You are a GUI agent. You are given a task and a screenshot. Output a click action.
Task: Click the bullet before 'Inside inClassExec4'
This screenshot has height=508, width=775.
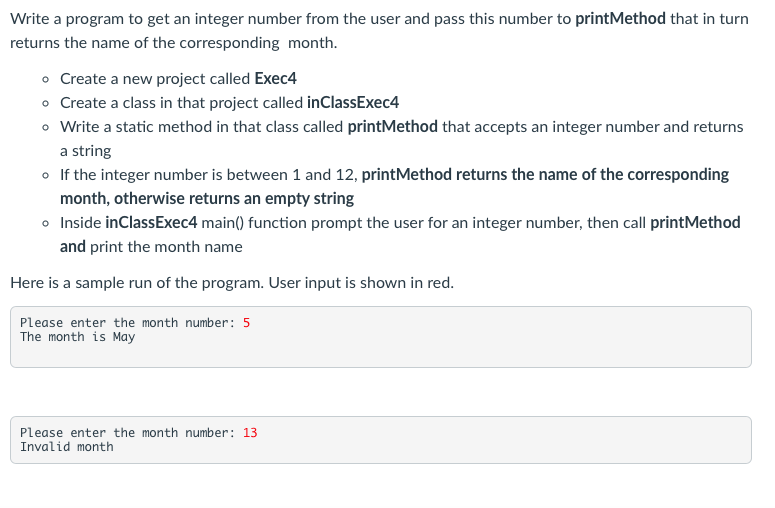pyautogui.click(x=45, y=224)
